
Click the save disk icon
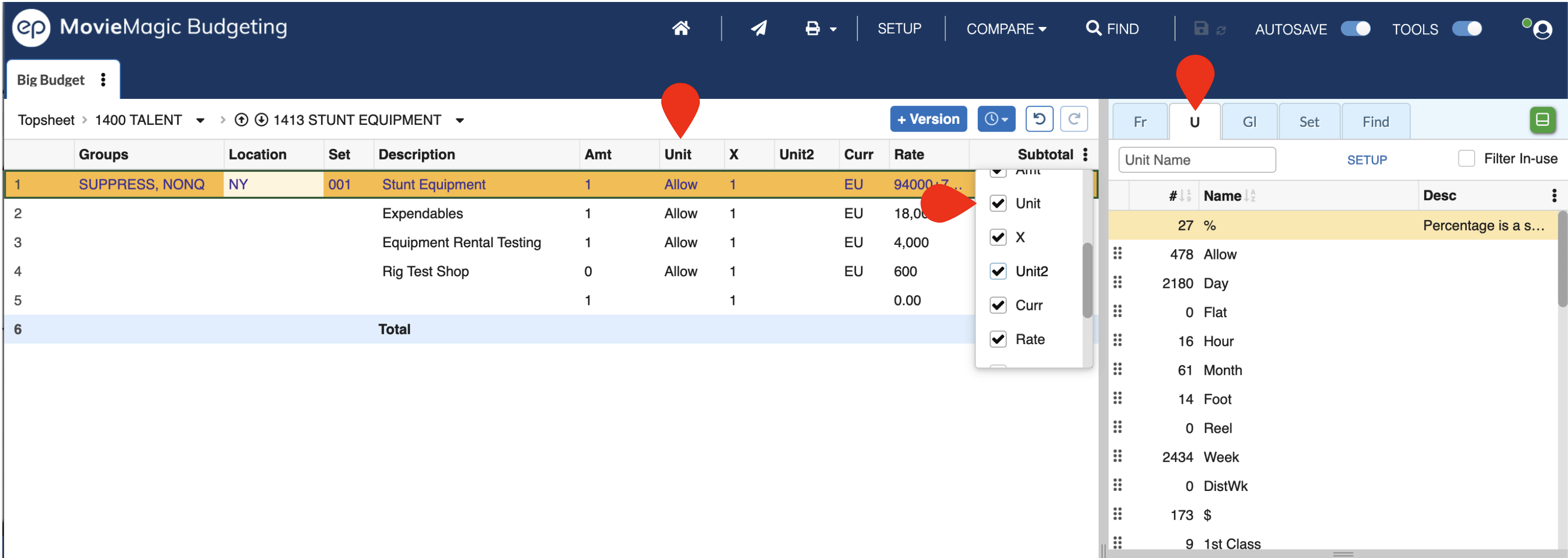click(x=1200, y=28)
